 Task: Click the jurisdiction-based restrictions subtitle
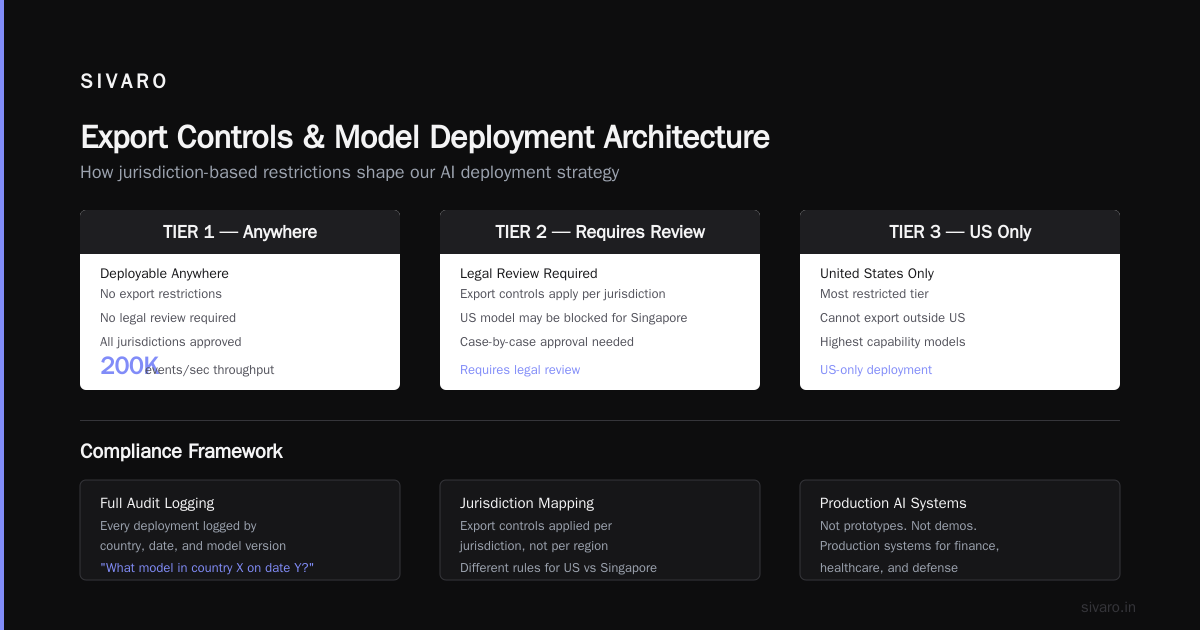point(350,172)
